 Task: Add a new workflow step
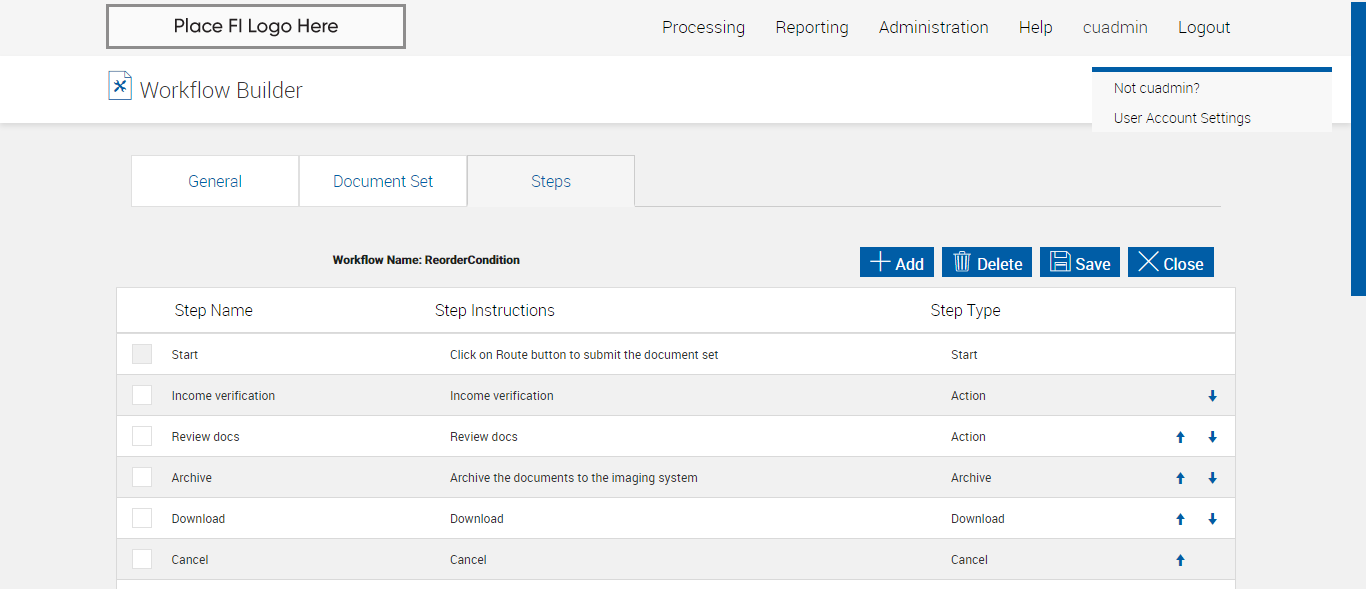pyautogui.click(x=897, y=263)
